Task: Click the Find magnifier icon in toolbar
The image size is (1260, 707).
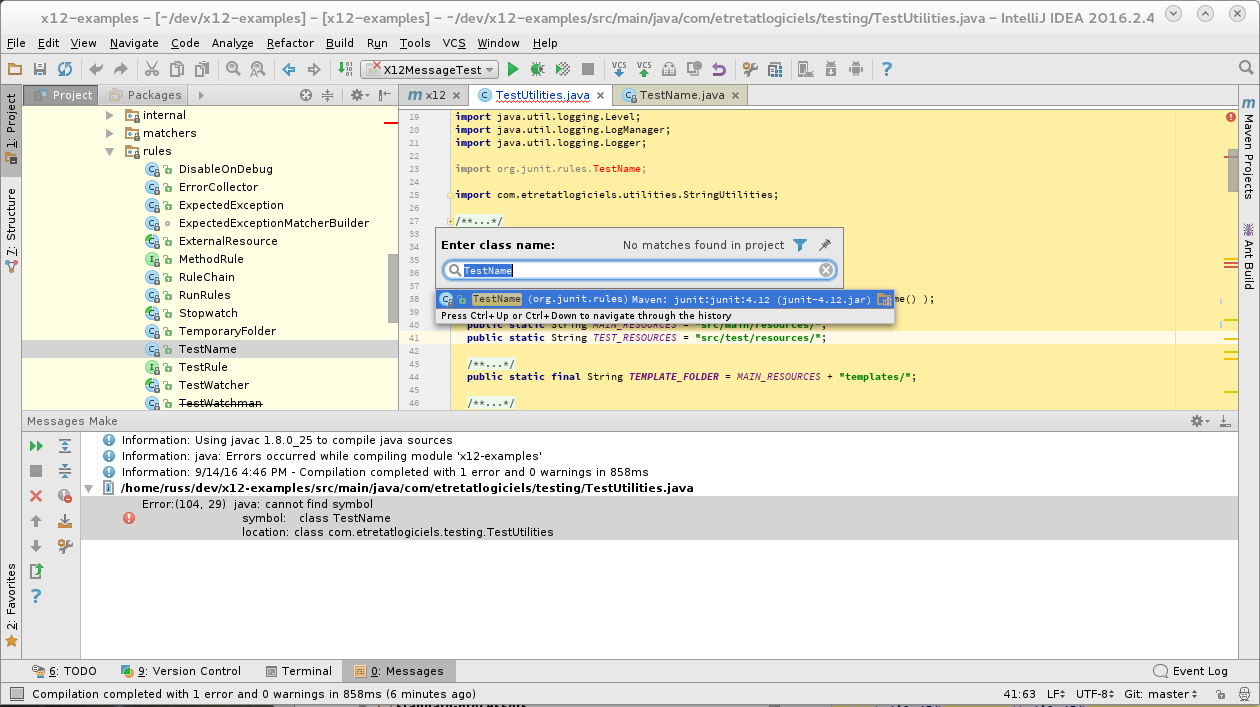Action: coord(233,69)
